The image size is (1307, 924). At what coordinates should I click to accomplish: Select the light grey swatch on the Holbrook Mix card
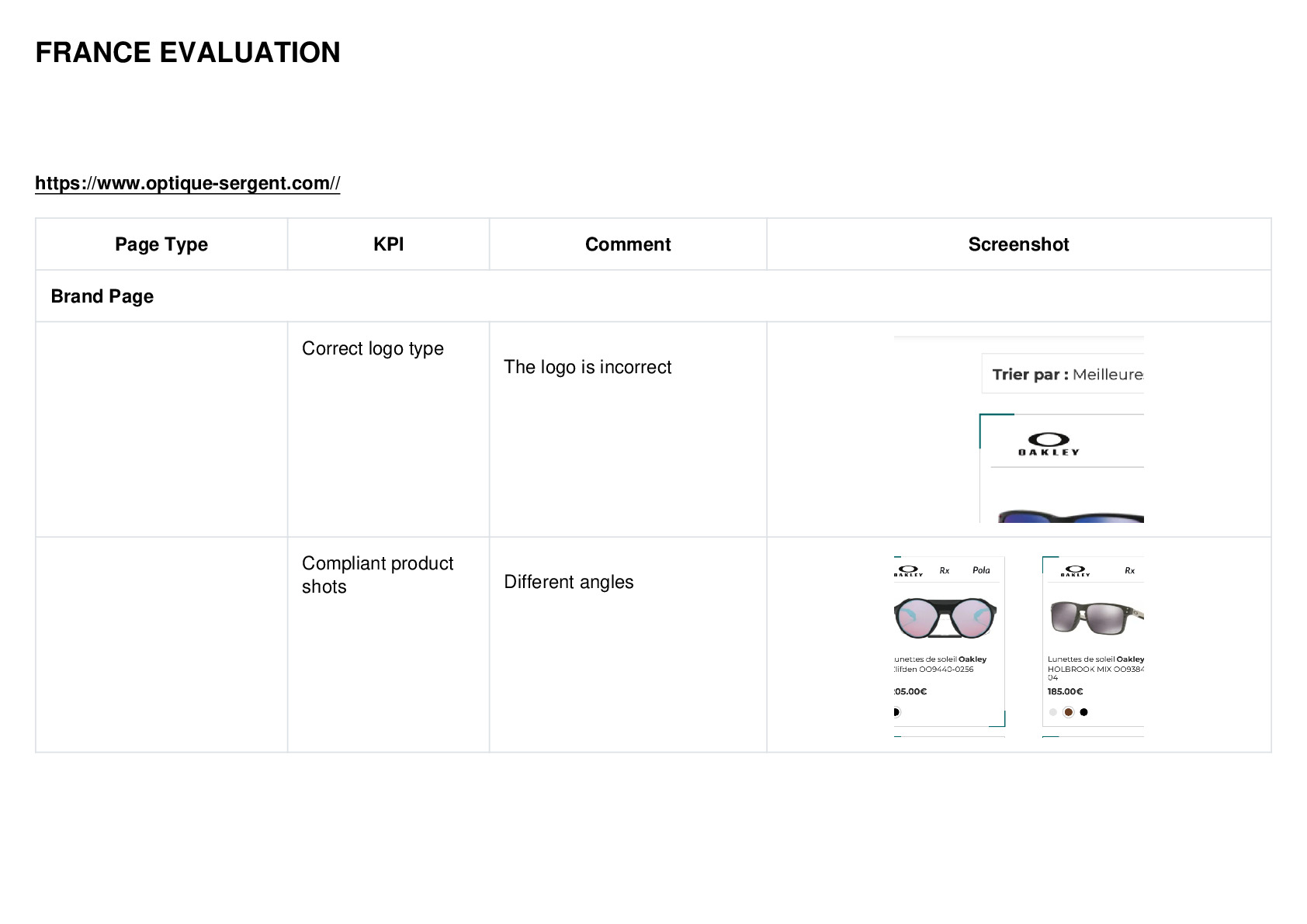1052,712
